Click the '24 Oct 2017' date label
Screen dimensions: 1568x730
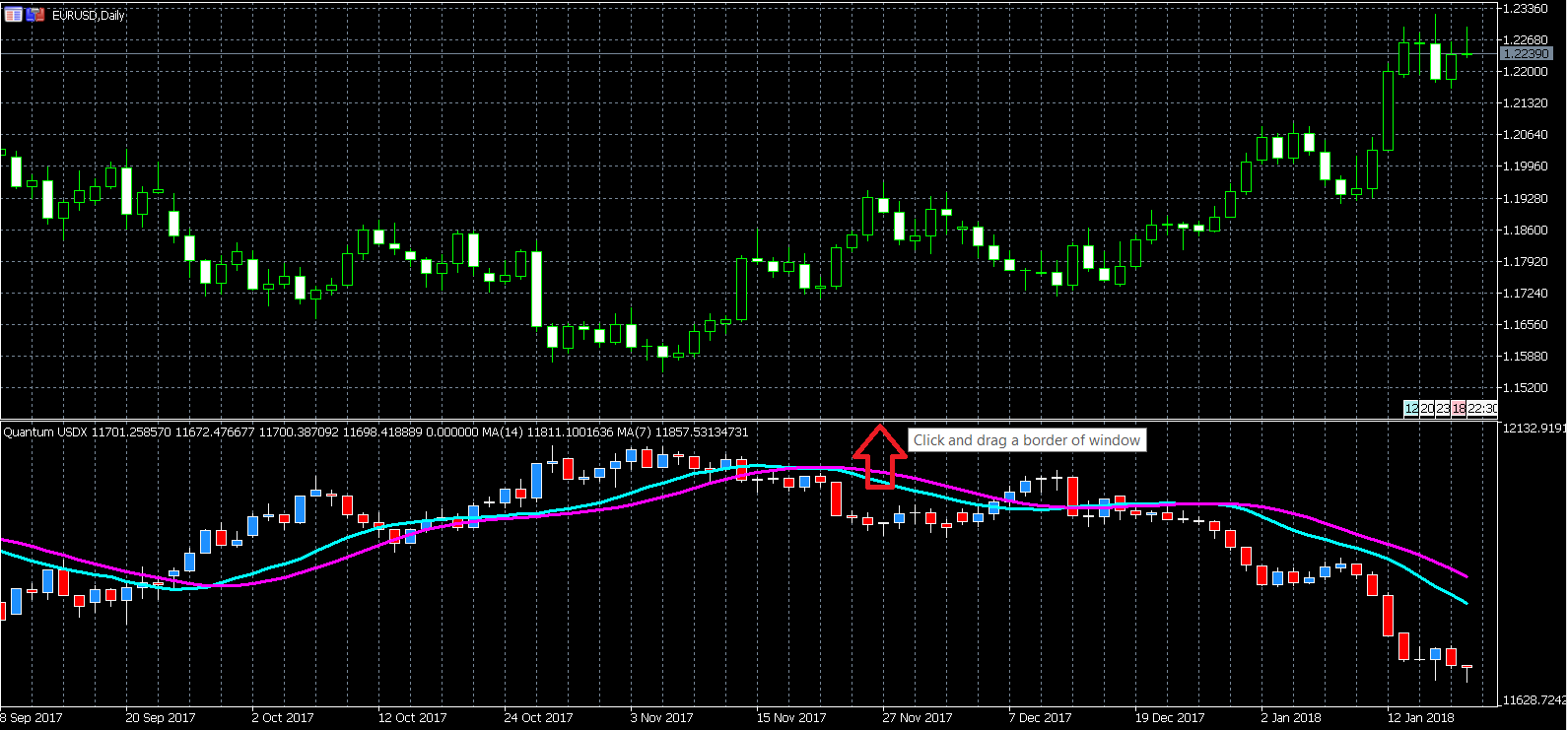coord(538,717)
